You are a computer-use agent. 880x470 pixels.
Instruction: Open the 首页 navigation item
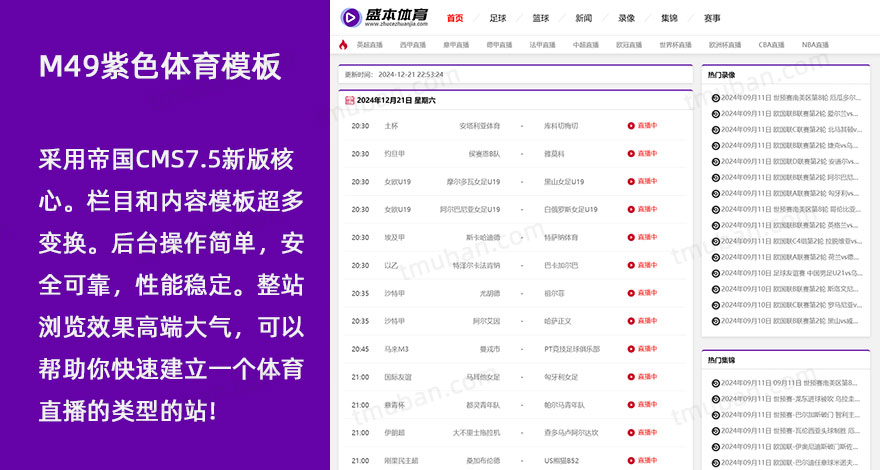pyautogui.click(x=455, y=19)
